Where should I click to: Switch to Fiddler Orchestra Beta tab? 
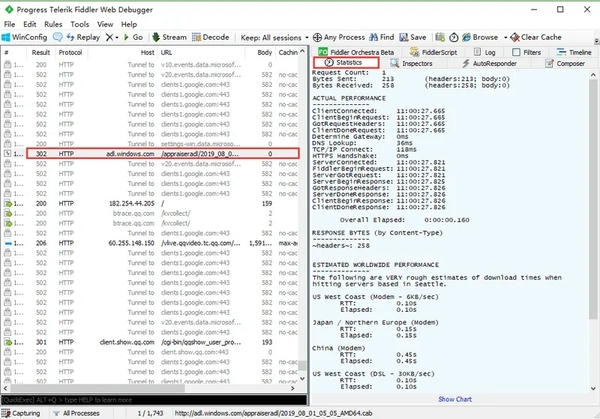356,52
